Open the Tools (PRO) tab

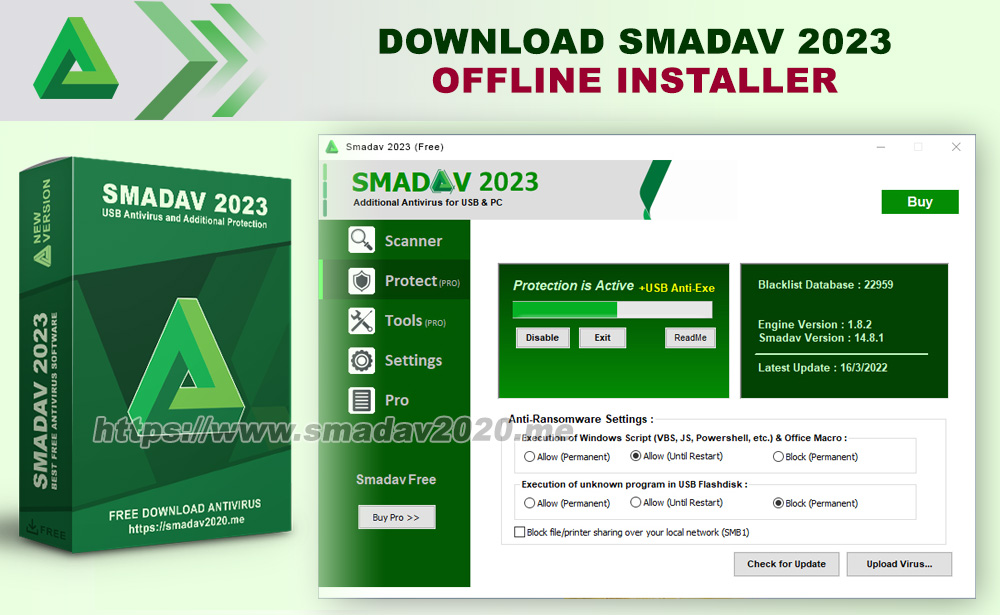[x=395, y=321]
